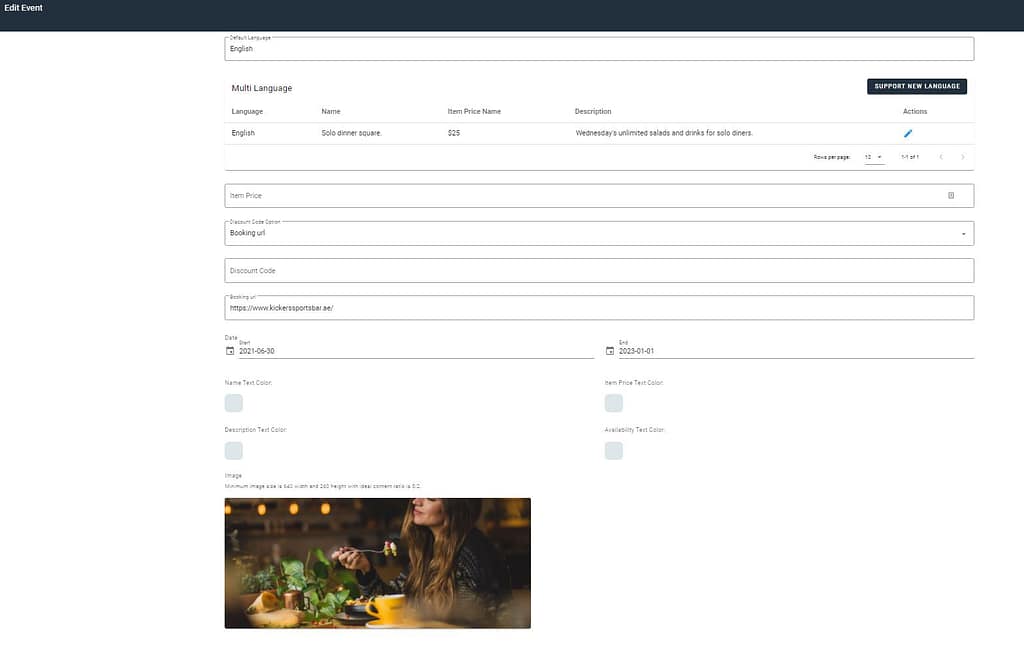This screenshot has height=645, width=1024.
Task: Open the Default Language selector
Action: (x=598, y=49)
